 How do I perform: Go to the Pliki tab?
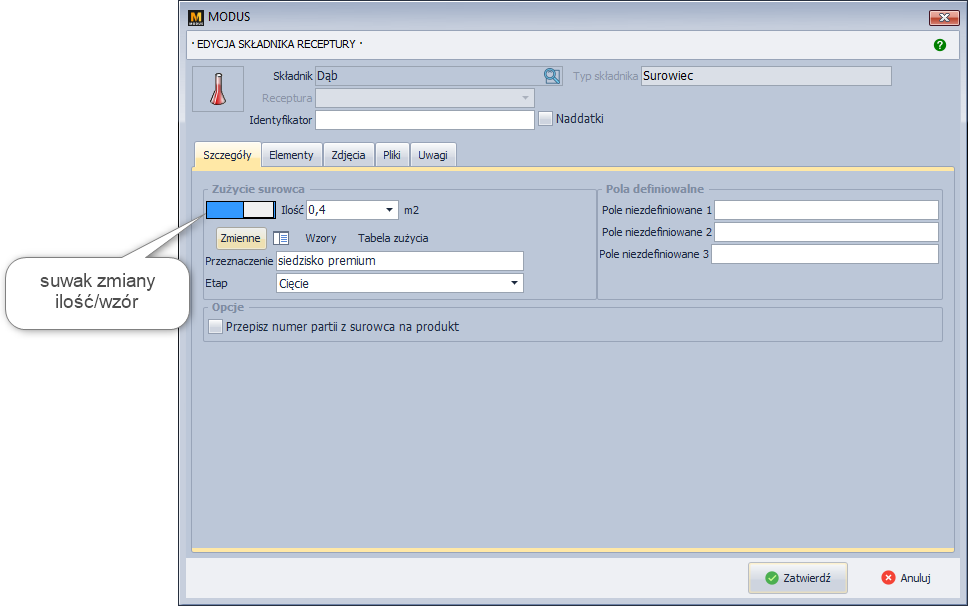(x=392, y=155)
